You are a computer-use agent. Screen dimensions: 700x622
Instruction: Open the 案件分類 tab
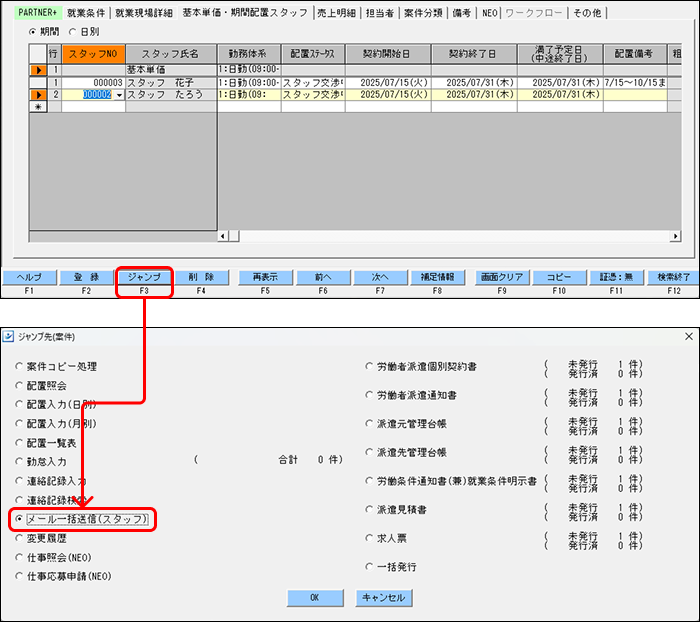click(423, 13)
